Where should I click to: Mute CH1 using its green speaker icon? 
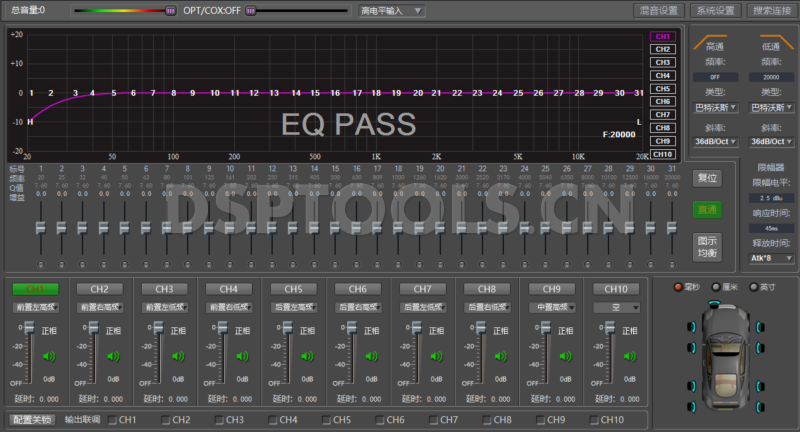pos(45,354)
